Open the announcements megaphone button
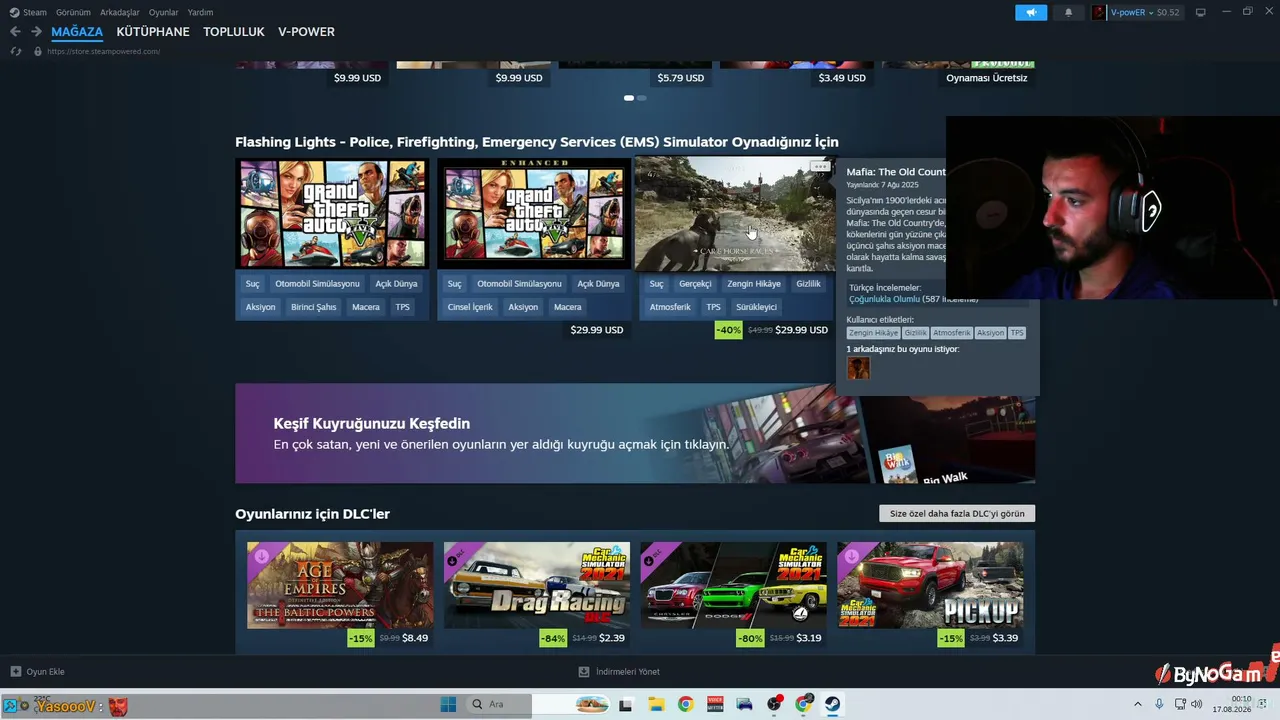 pos(1031,12)
